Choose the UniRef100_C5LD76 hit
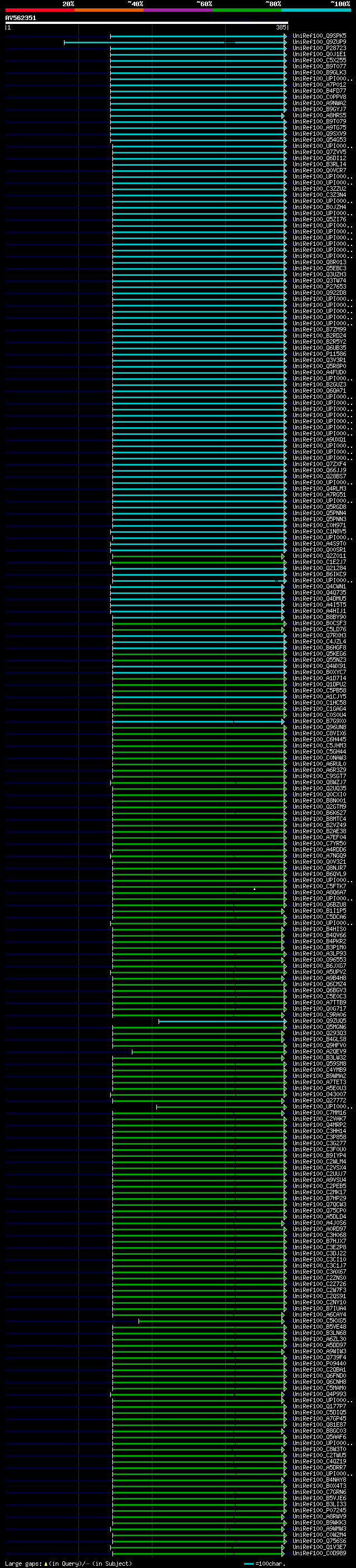The width and height of the screenshot is (356, 1568). point(319,630)
